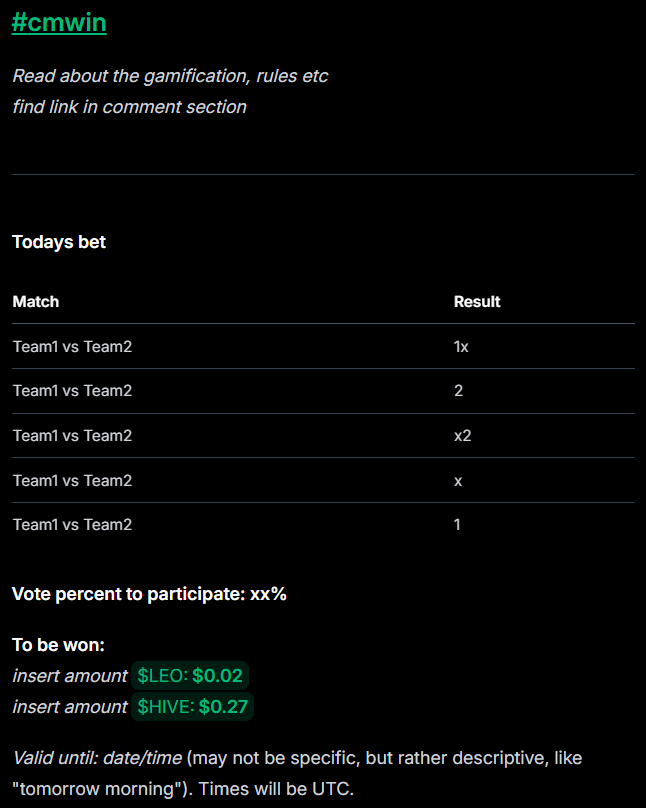
Task: Open the #cmwin hashtag link
Action: [x=59, y=23]
